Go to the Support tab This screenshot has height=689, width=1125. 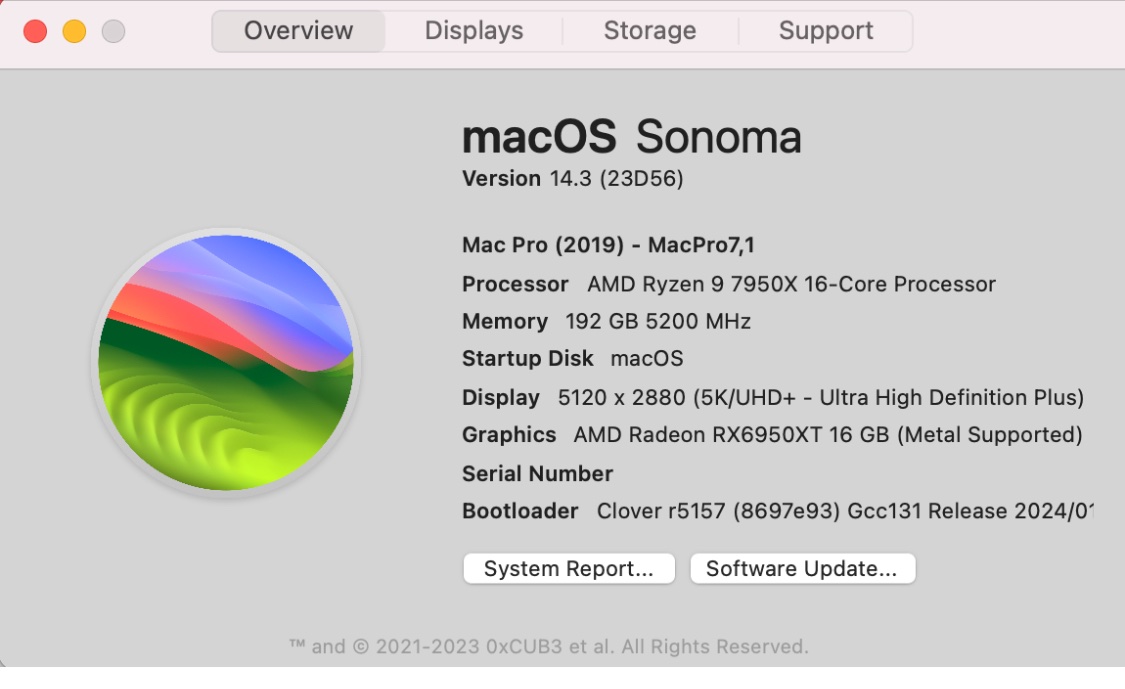coord(825,31)
